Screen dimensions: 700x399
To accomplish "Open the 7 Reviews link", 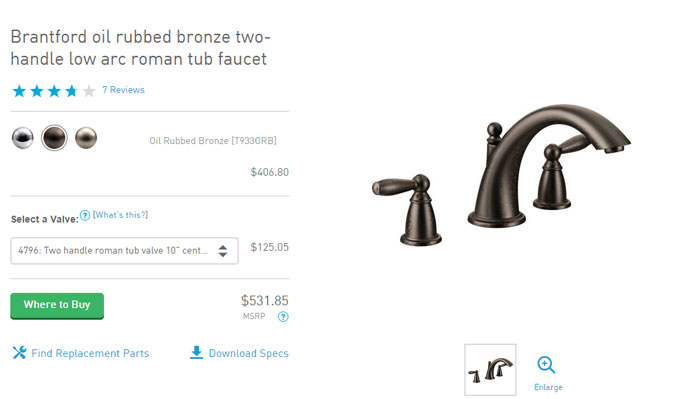I will pos(123,90).
